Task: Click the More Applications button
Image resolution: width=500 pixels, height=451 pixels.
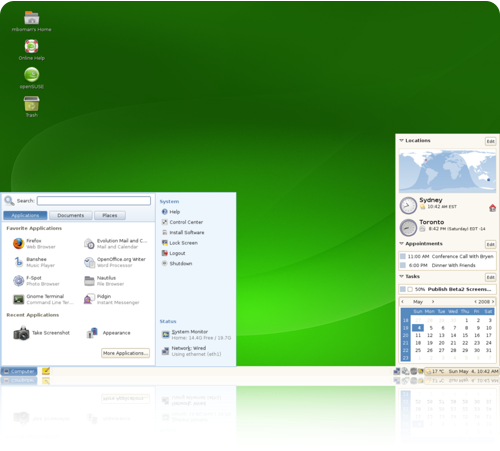Action: pos(125,353)
